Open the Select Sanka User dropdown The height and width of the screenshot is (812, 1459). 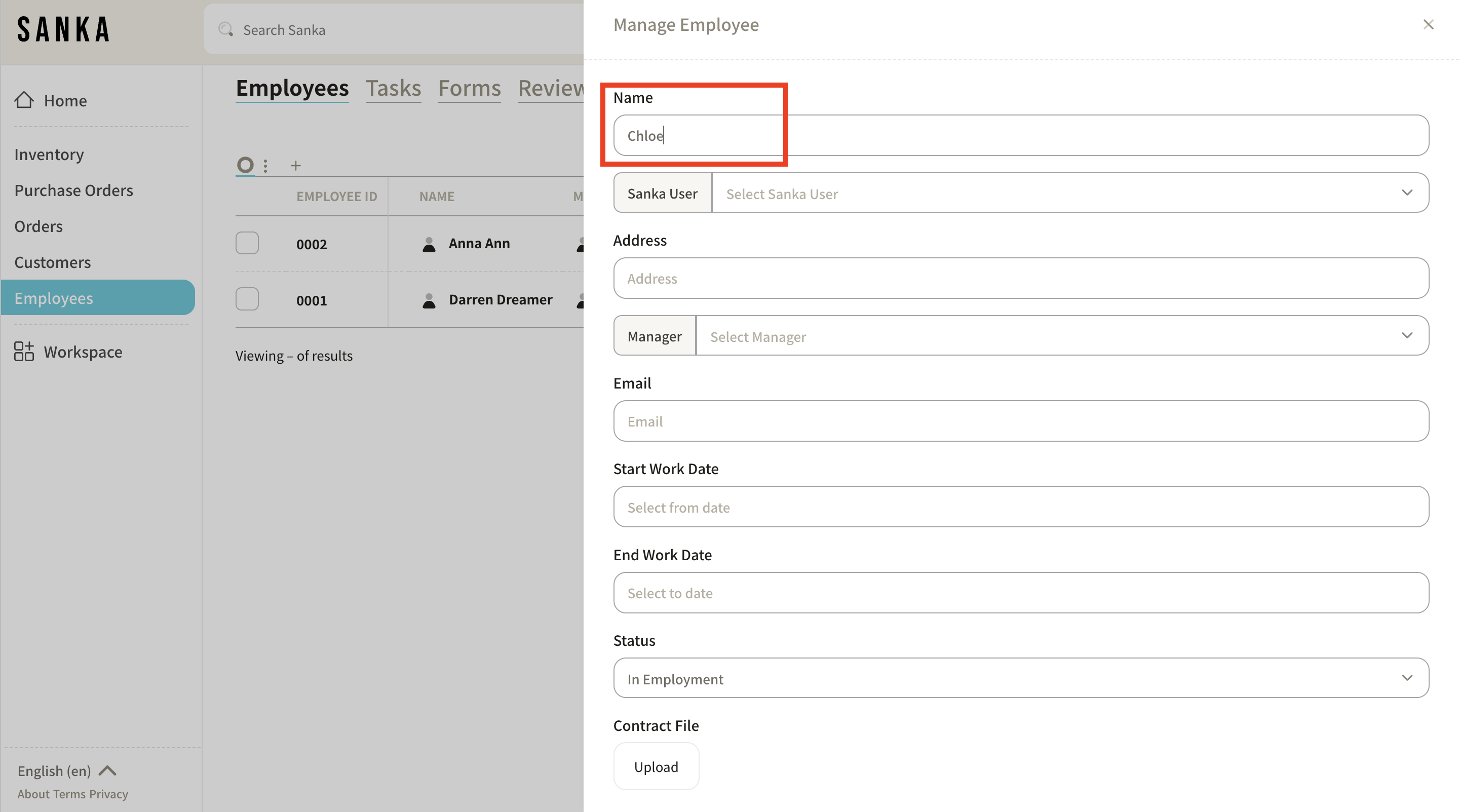(x=1069, y=193)
